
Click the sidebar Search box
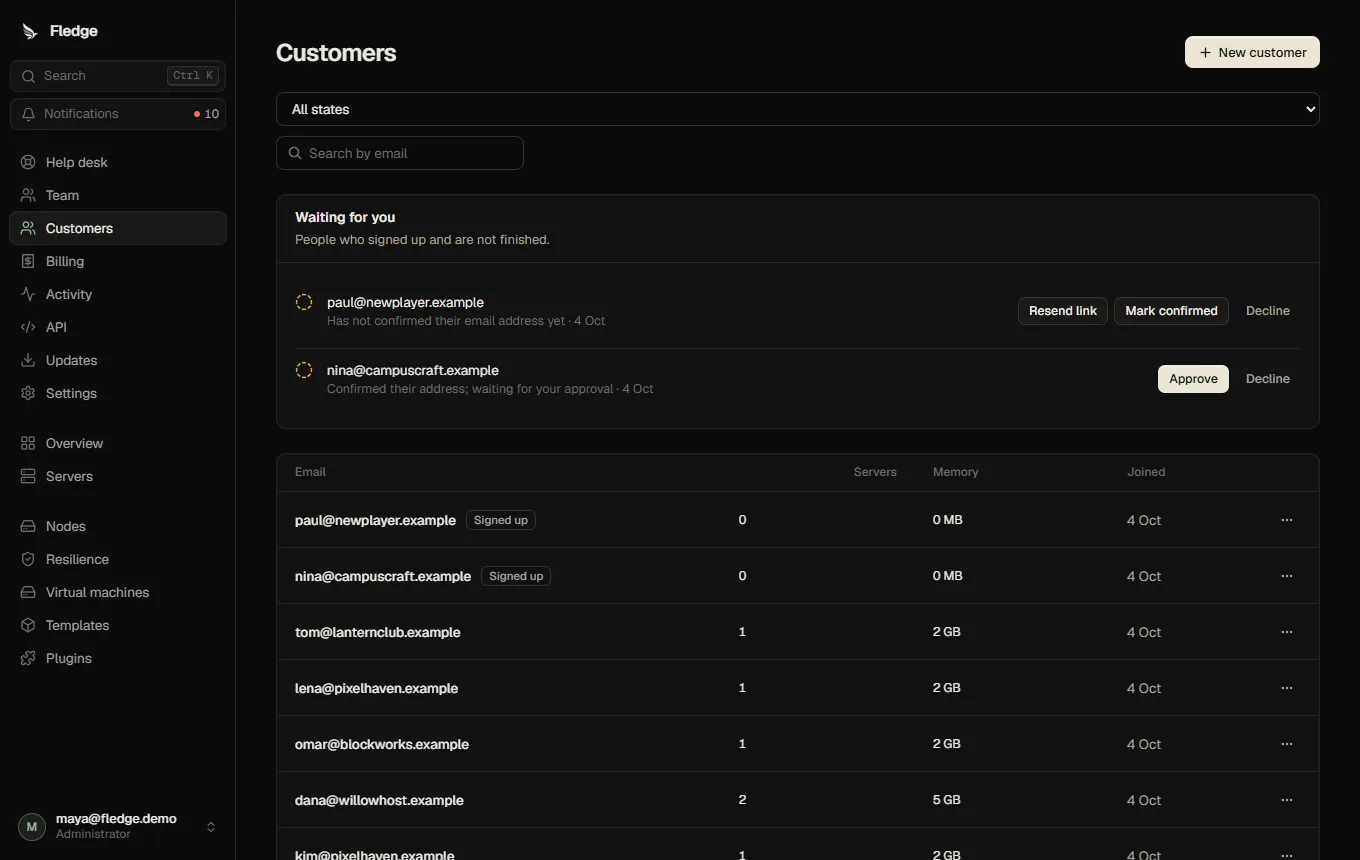point(118,76)
